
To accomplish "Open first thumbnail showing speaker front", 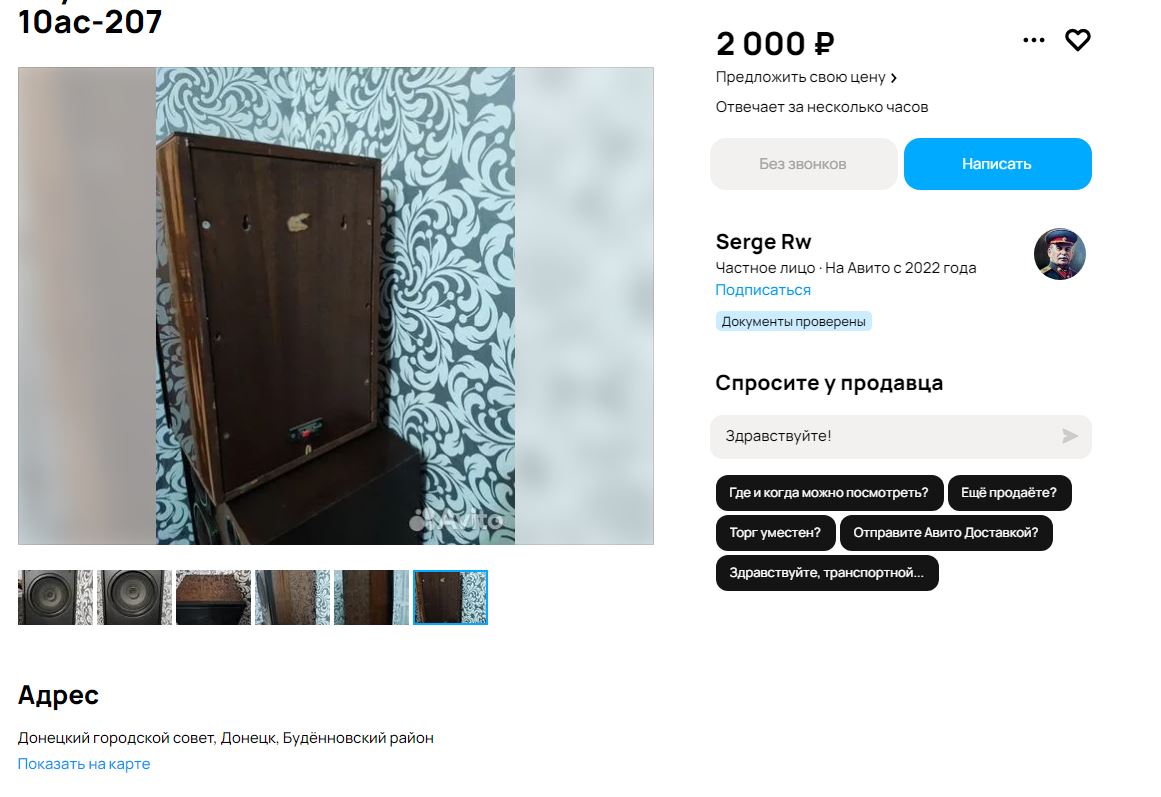I will pos(56,597).
